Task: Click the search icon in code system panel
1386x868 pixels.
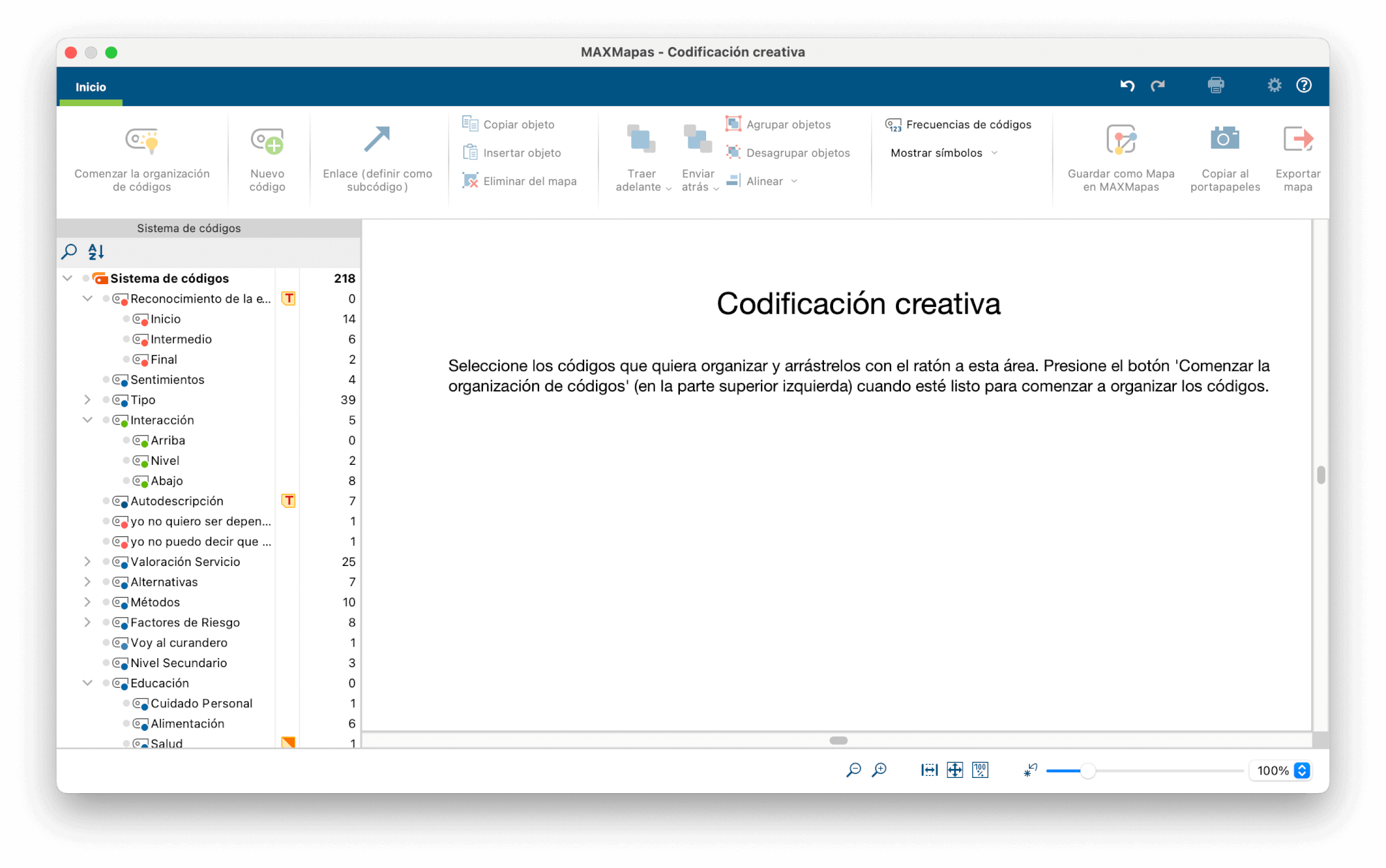Action: click(69, 251)
